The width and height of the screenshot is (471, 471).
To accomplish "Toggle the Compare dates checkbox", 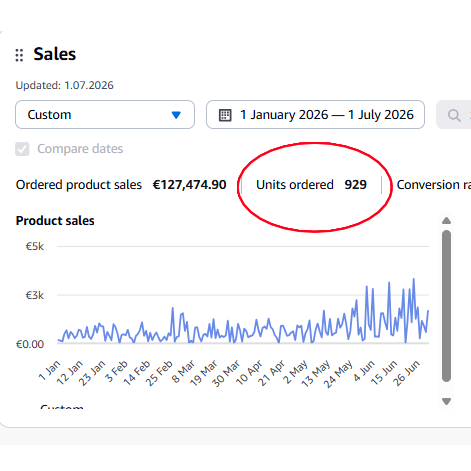I will [22, 149].
